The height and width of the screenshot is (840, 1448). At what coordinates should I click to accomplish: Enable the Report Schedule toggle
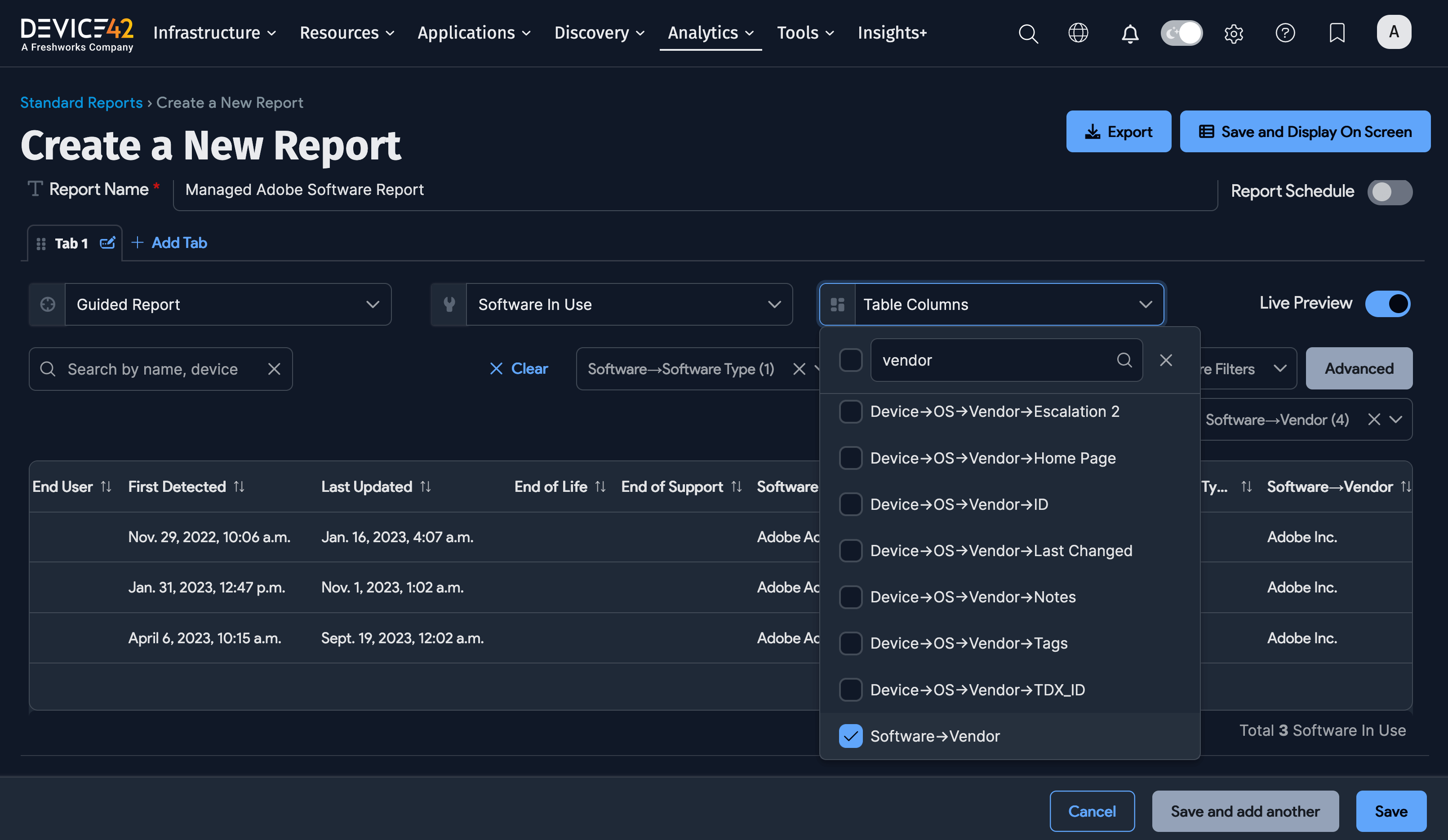(1390, 192)
